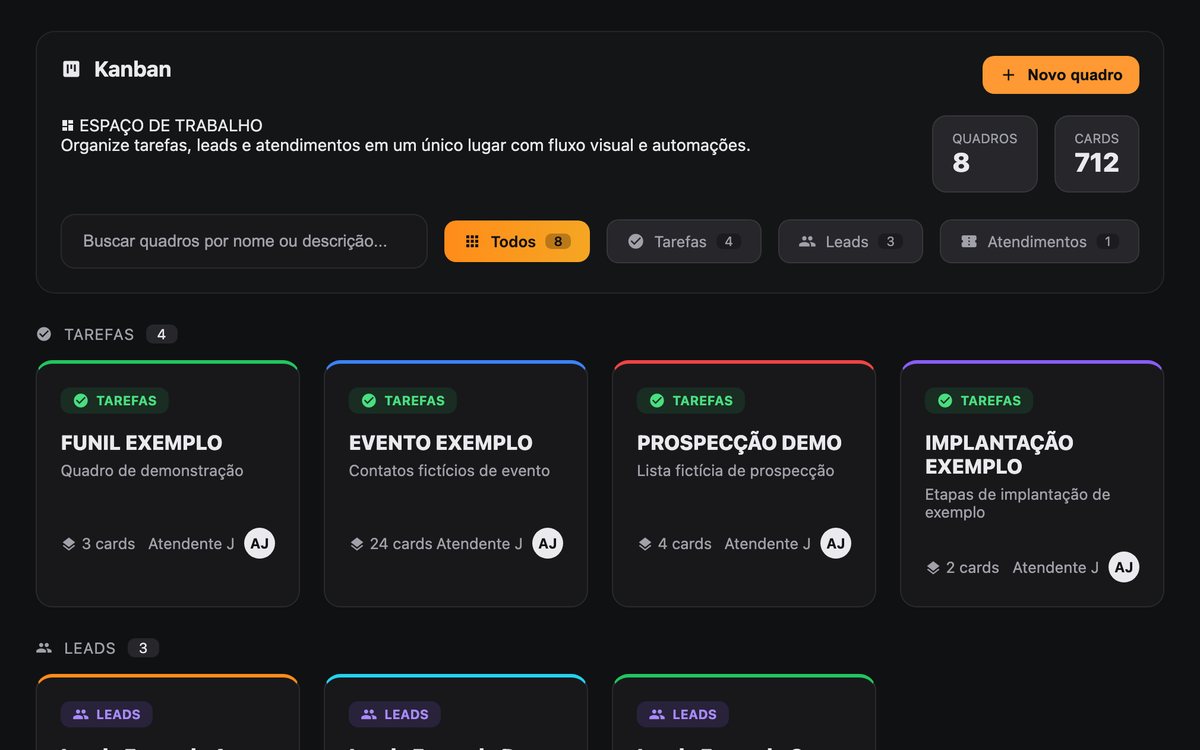Viewport: 1200px width, 750px height.
Task: Click the Contatos fictícios de evento description
Action: 449,470
